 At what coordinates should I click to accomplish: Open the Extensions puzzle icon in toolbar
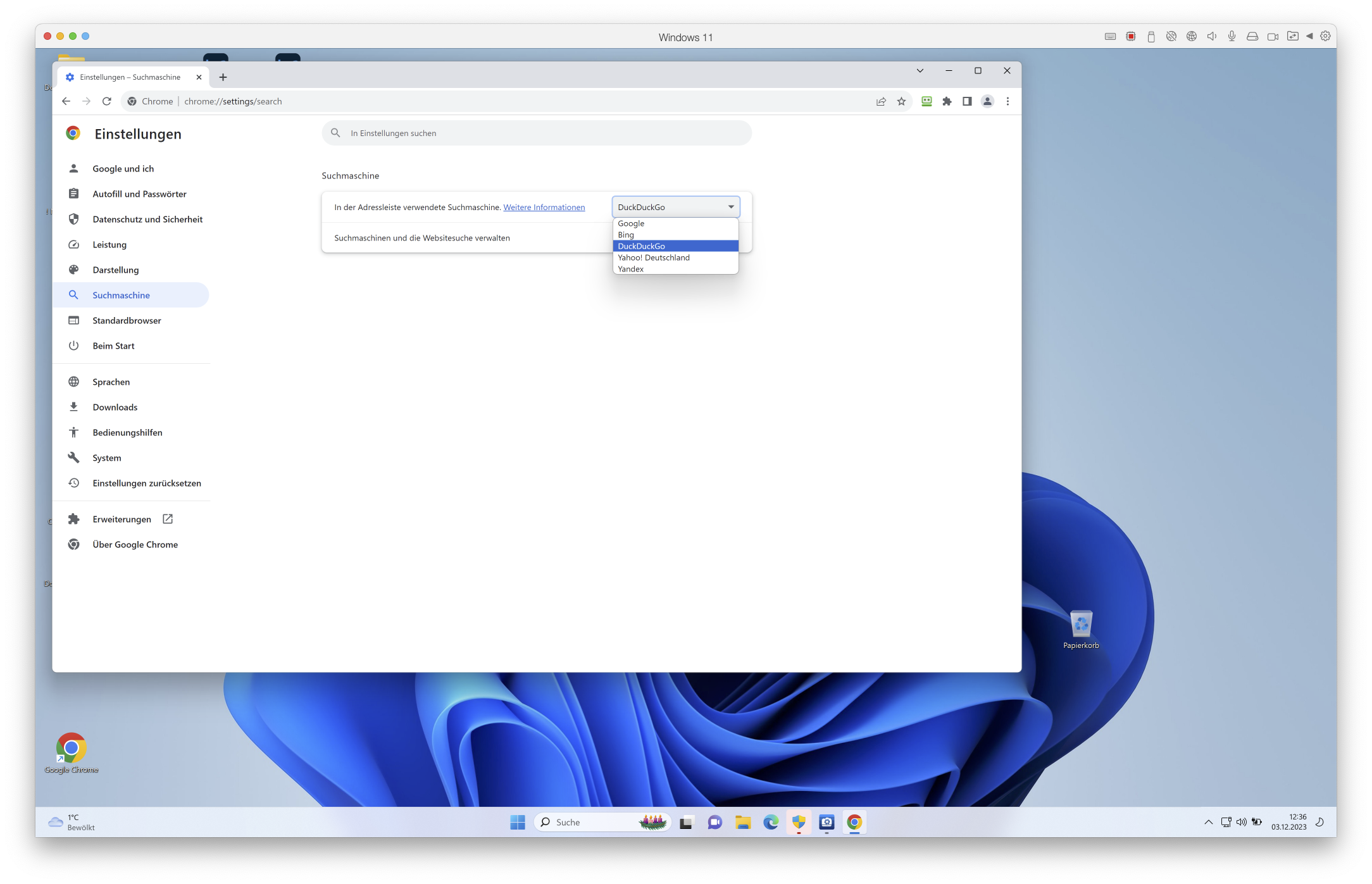pos(947,101)
